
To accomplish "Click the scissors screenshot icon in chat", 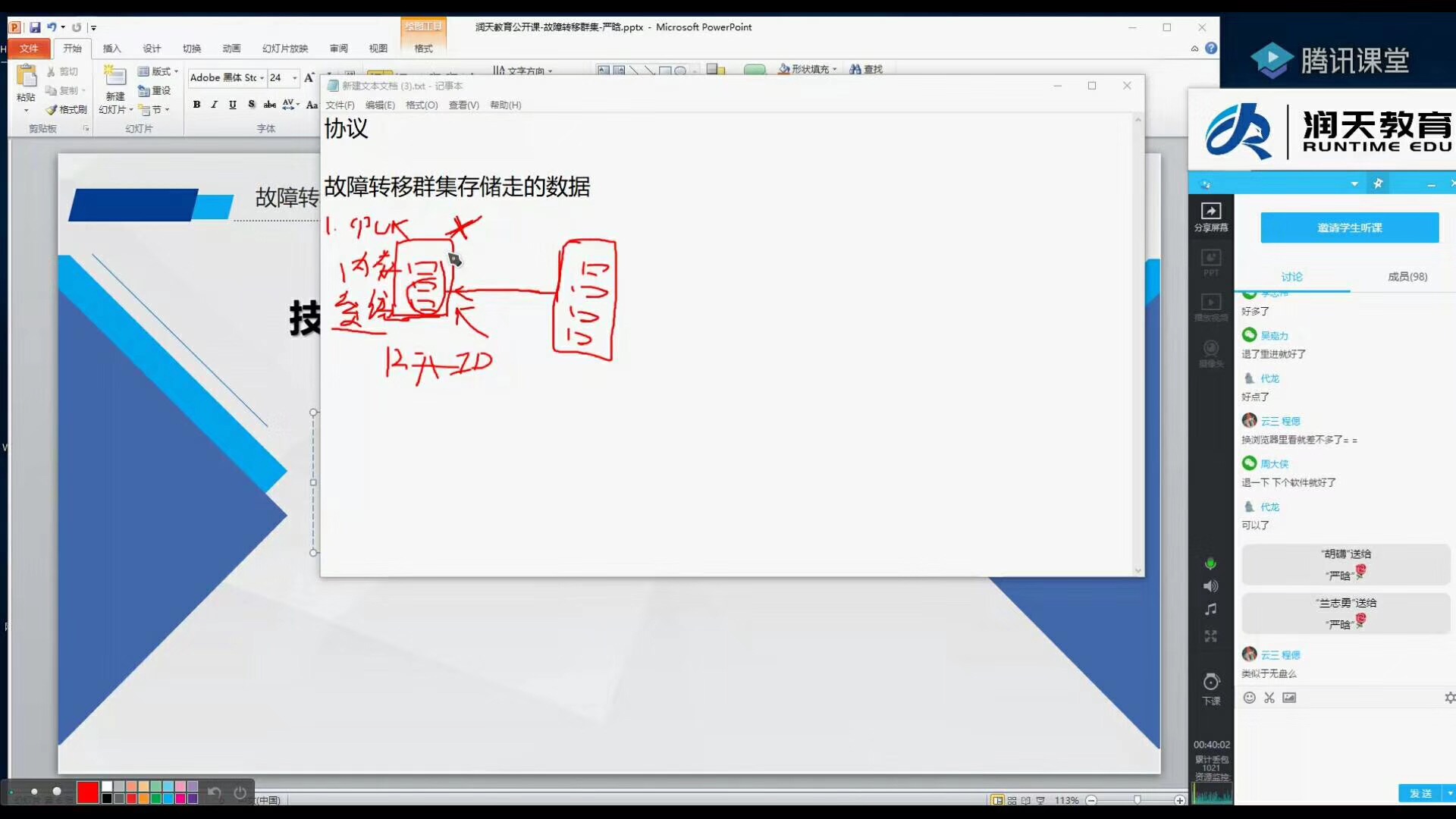I will (x=1269, y=698).
